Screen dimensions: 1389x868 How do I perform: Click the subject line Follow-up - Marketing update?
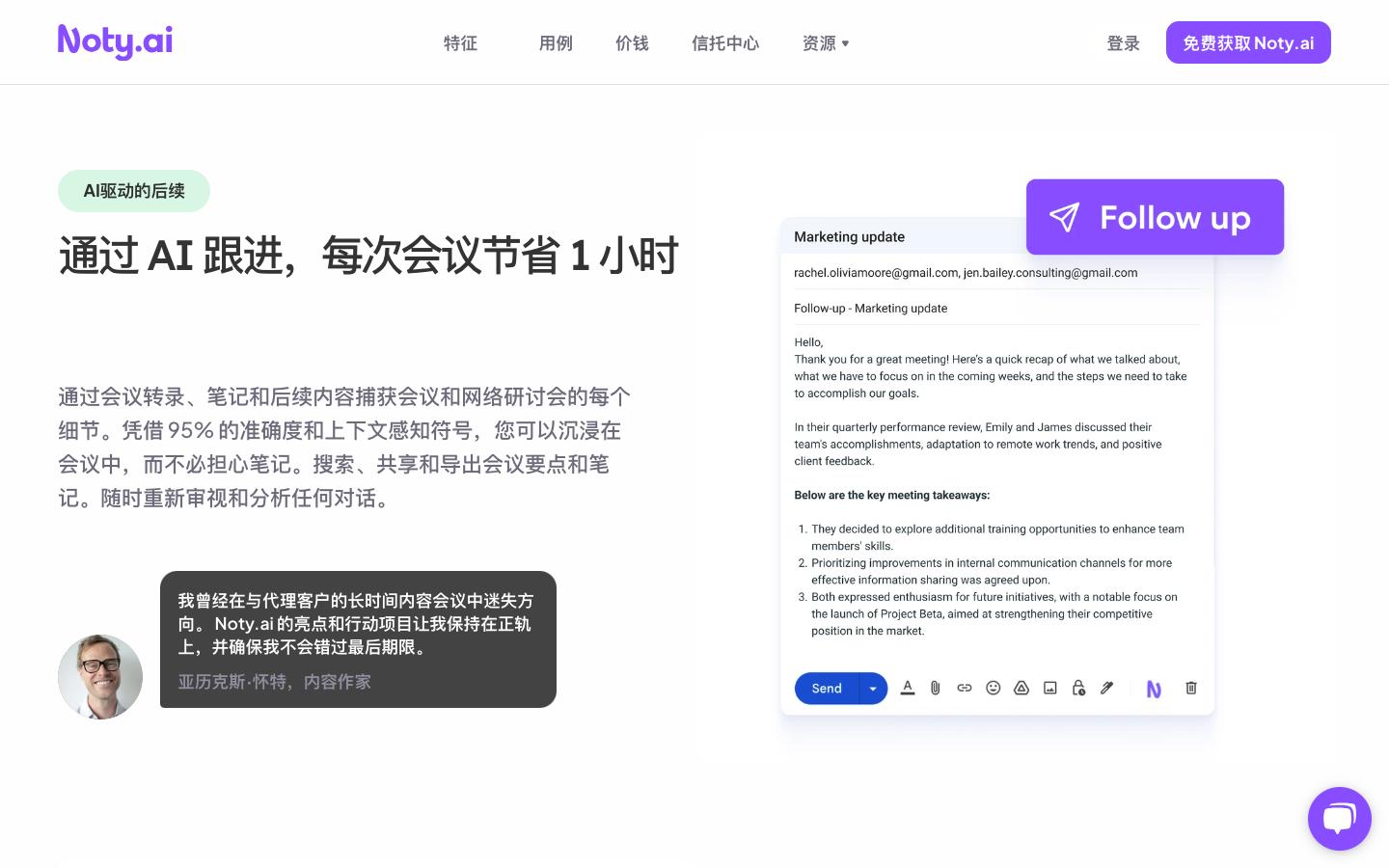point(871,309)
